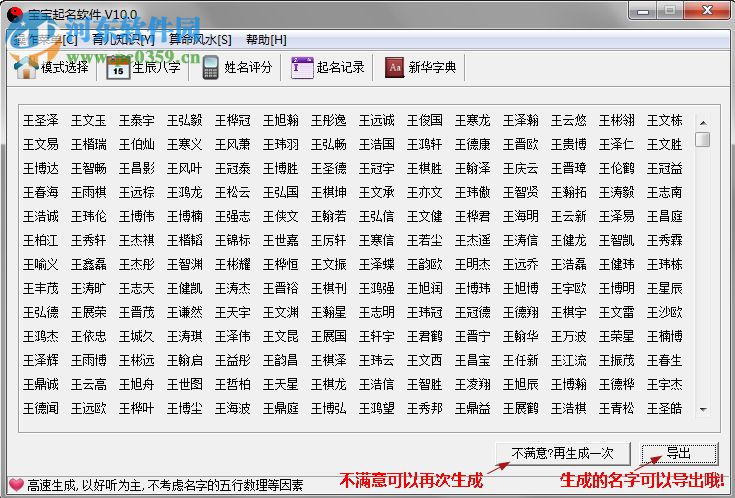The height and width of the screenshot is (498, 735).
Task: Select the name 王泰宇
Action: click(136, 121)
